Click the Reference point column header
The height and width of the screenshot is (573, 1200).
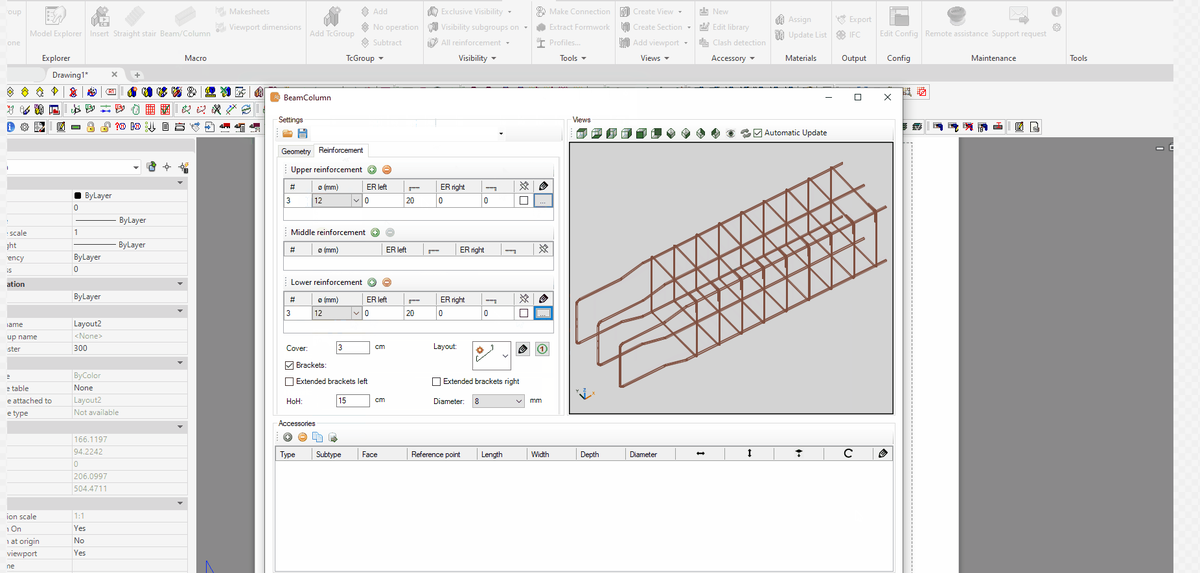(442, 454)
